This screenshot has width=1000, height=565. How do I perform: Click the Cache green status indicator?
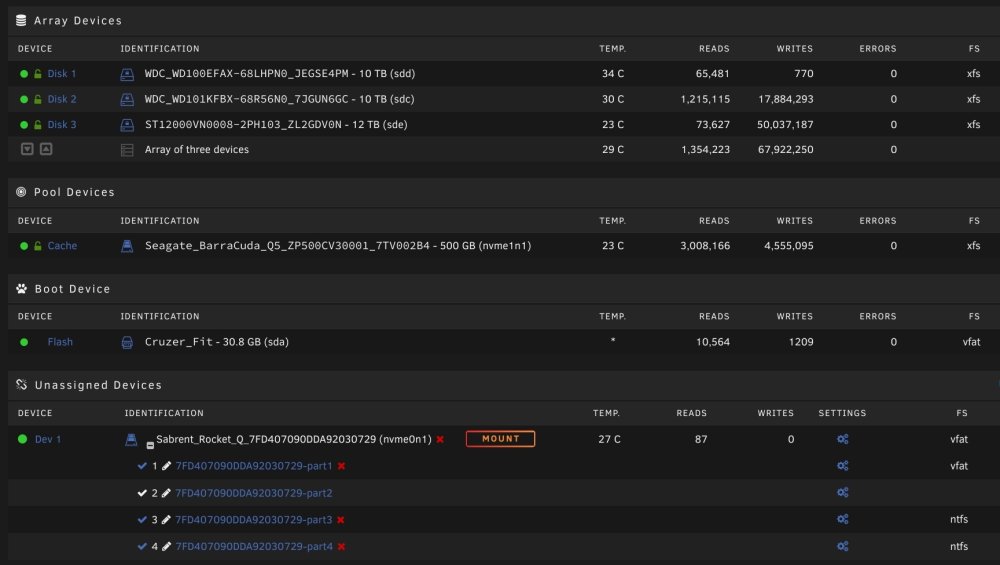click(24, 246)
